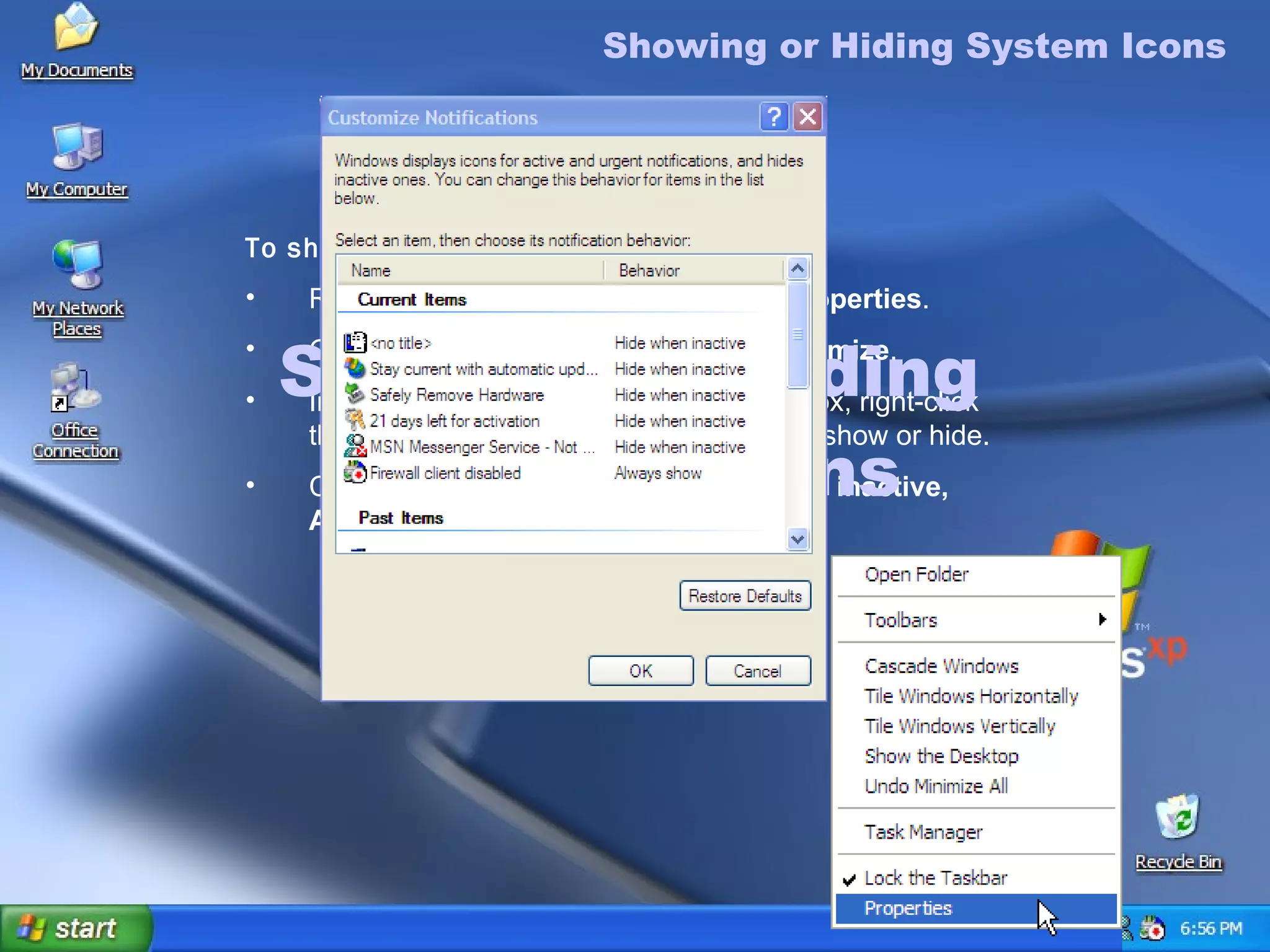
Task: Select Firewall client disabled list item
Action: (x=445, y=473)
